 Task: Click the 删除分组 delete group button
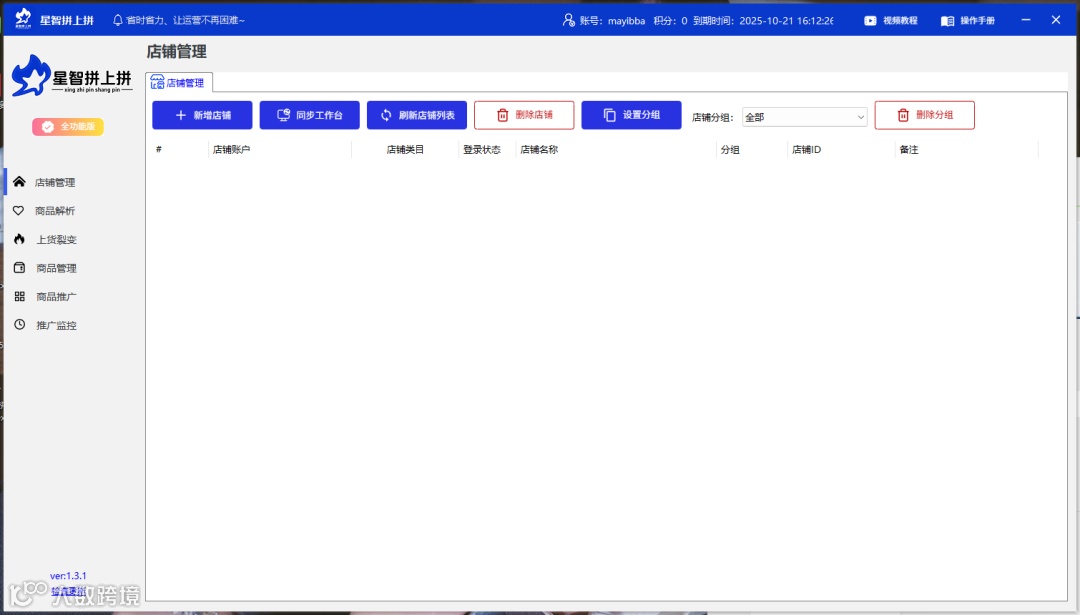coord(924,115)
